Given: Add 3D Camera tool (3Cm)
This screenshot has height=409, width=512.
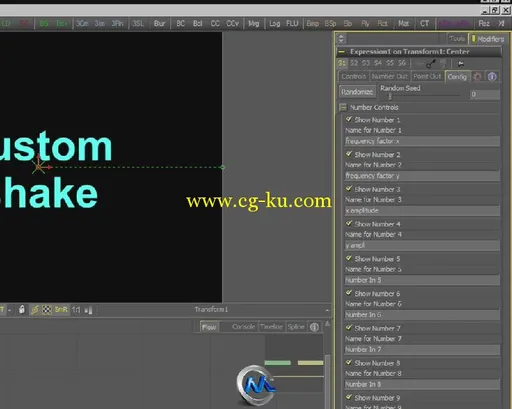Looking at the screenshot, I should 82,24.
